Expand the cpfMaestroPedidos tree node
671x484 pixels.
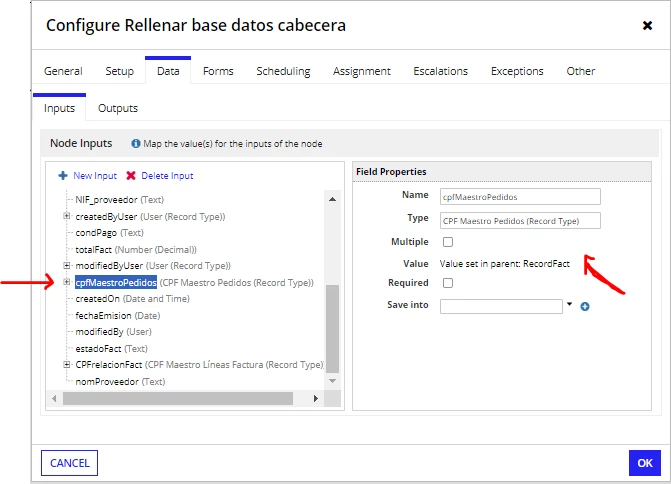pyautogui.click(x=67, y=282)
